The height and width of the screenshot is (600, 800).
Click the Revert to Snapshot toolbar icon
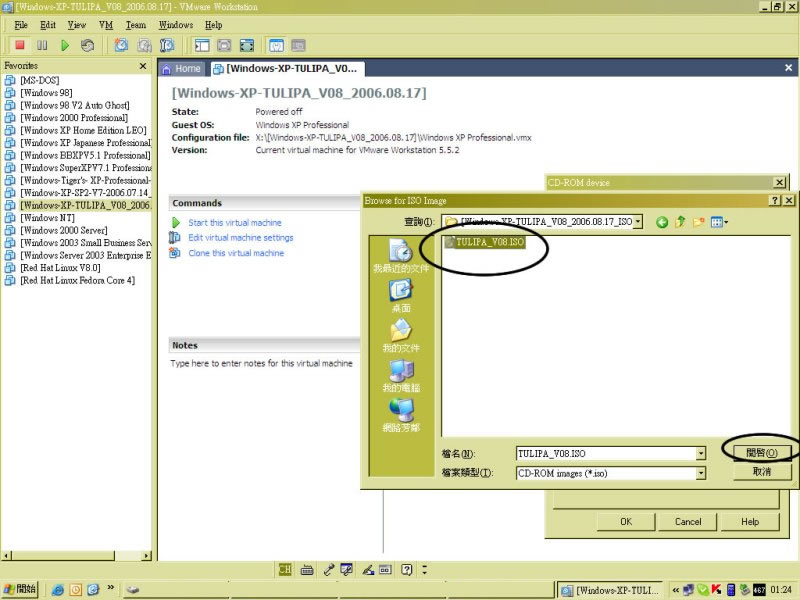pos(144,45)
